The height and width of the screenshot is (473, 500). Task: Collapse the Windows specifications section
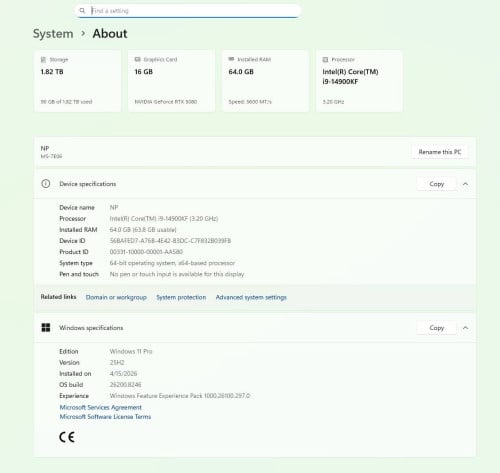click(465, 328)
